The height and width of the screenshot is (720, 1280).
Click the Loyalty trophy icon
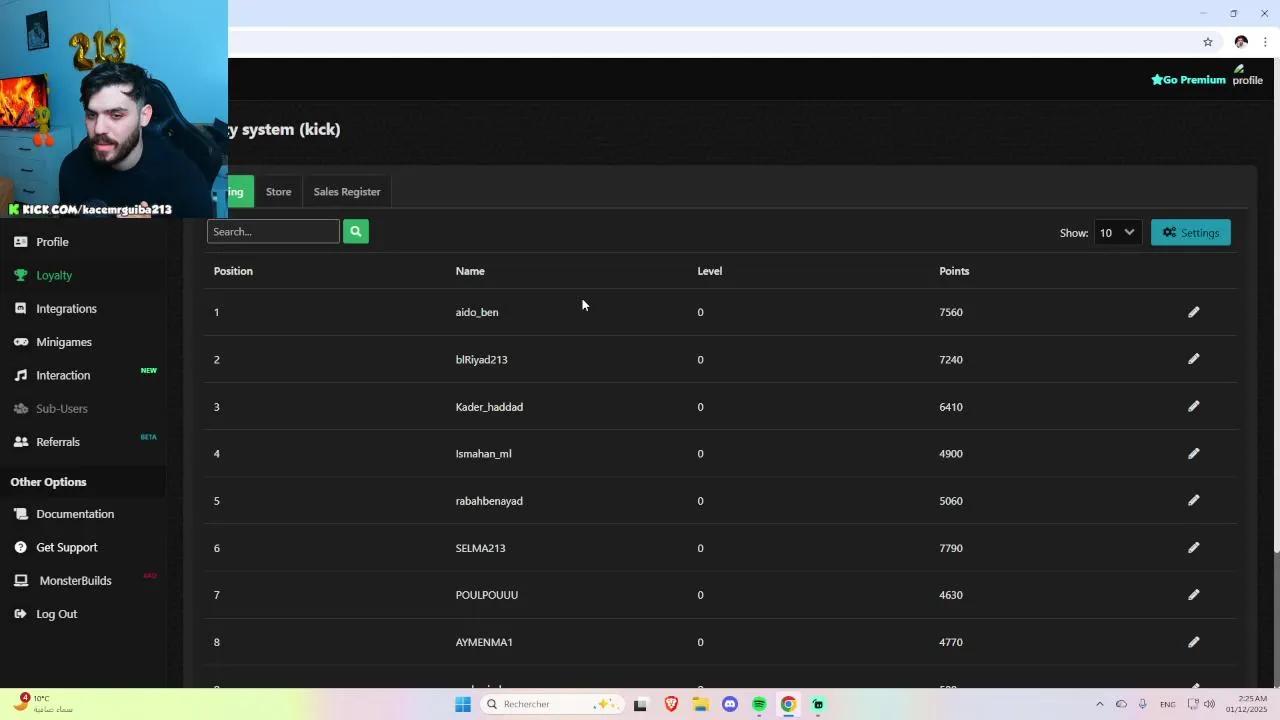21,275
